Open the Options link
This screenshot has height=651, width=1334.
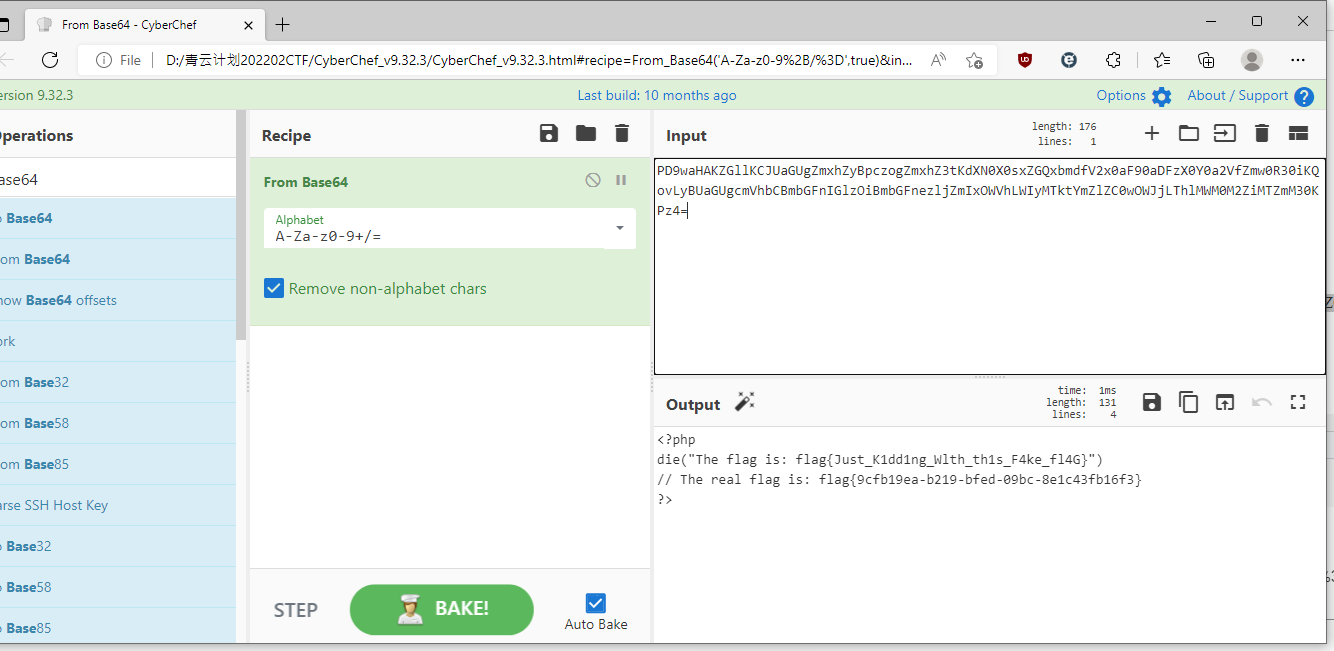click(x=1121, y=95)
